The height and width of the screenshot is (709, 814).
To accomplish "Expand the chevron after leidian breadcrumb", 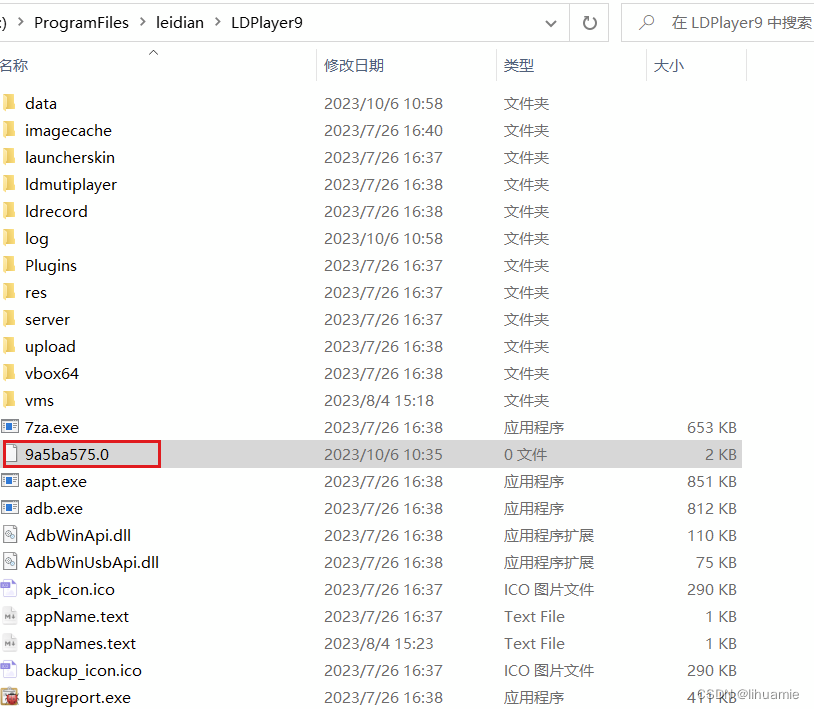I will [218, 22].
